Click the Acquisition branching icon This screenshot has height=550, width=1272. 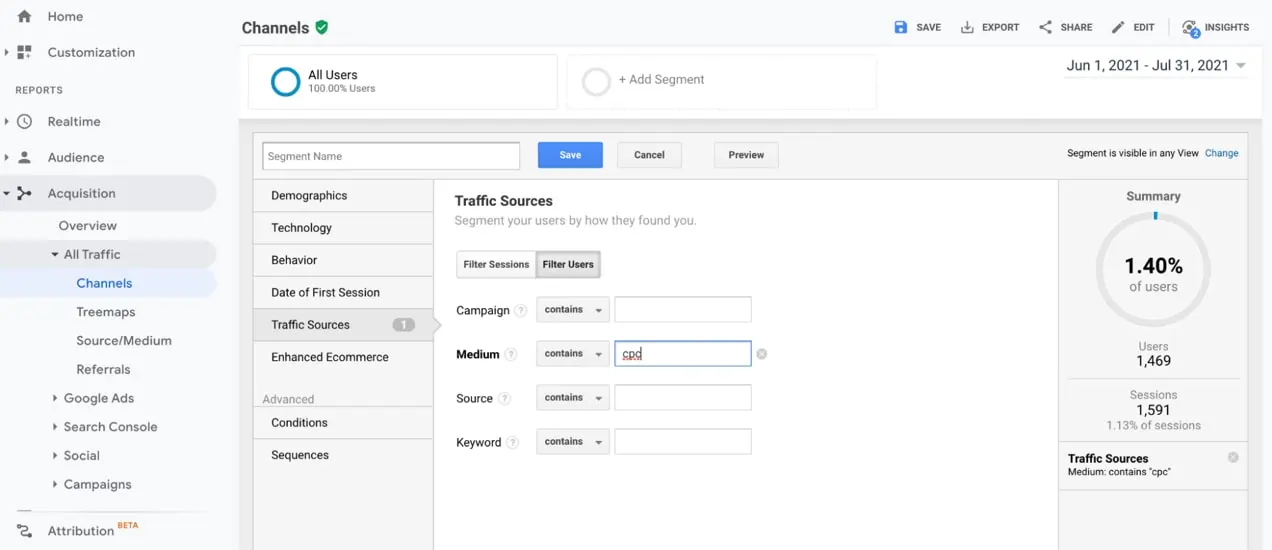tap(24, 194)
